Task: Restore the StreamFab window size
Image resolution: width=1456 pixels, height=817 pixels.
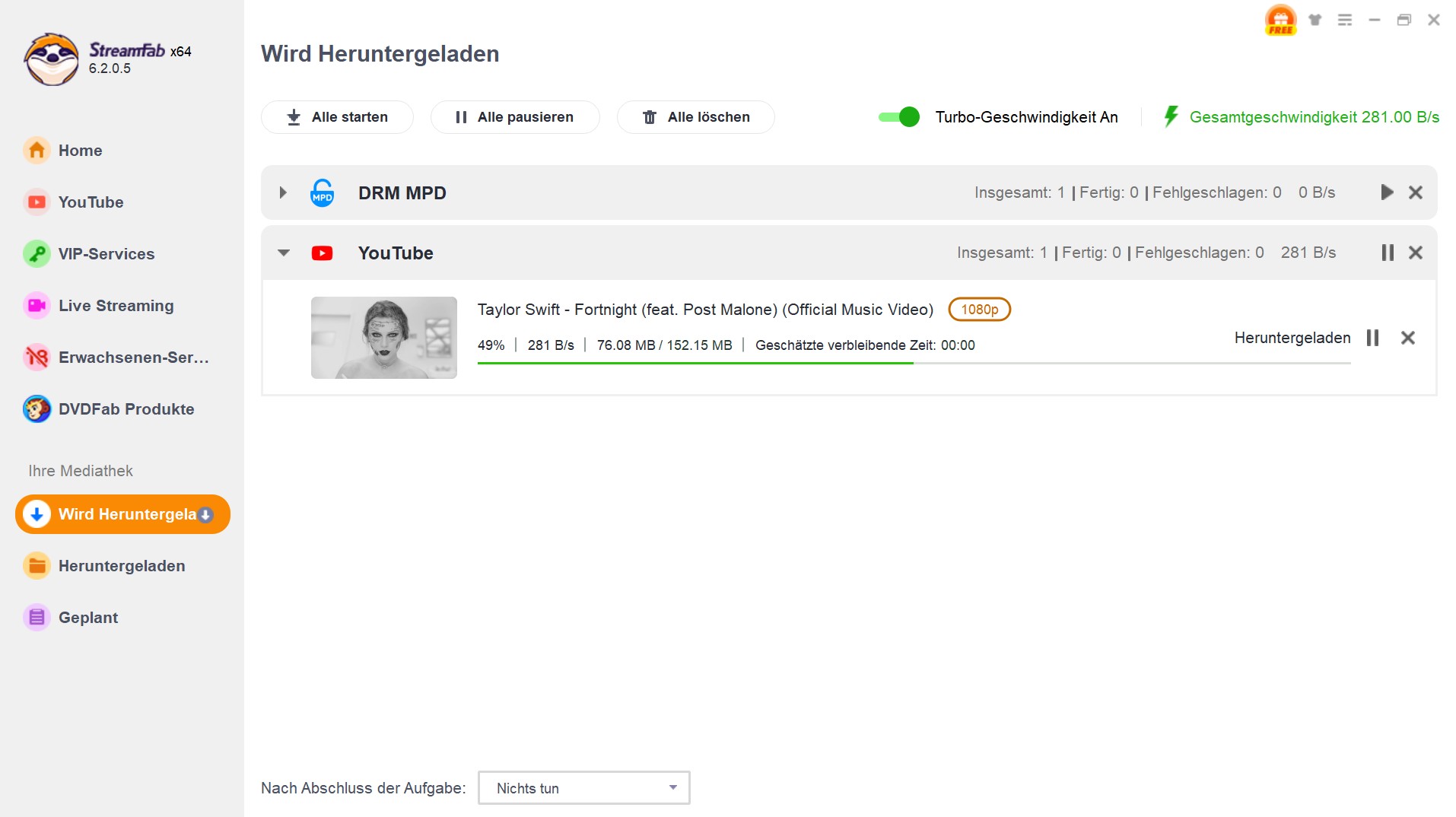Action: click(1404, 20)
